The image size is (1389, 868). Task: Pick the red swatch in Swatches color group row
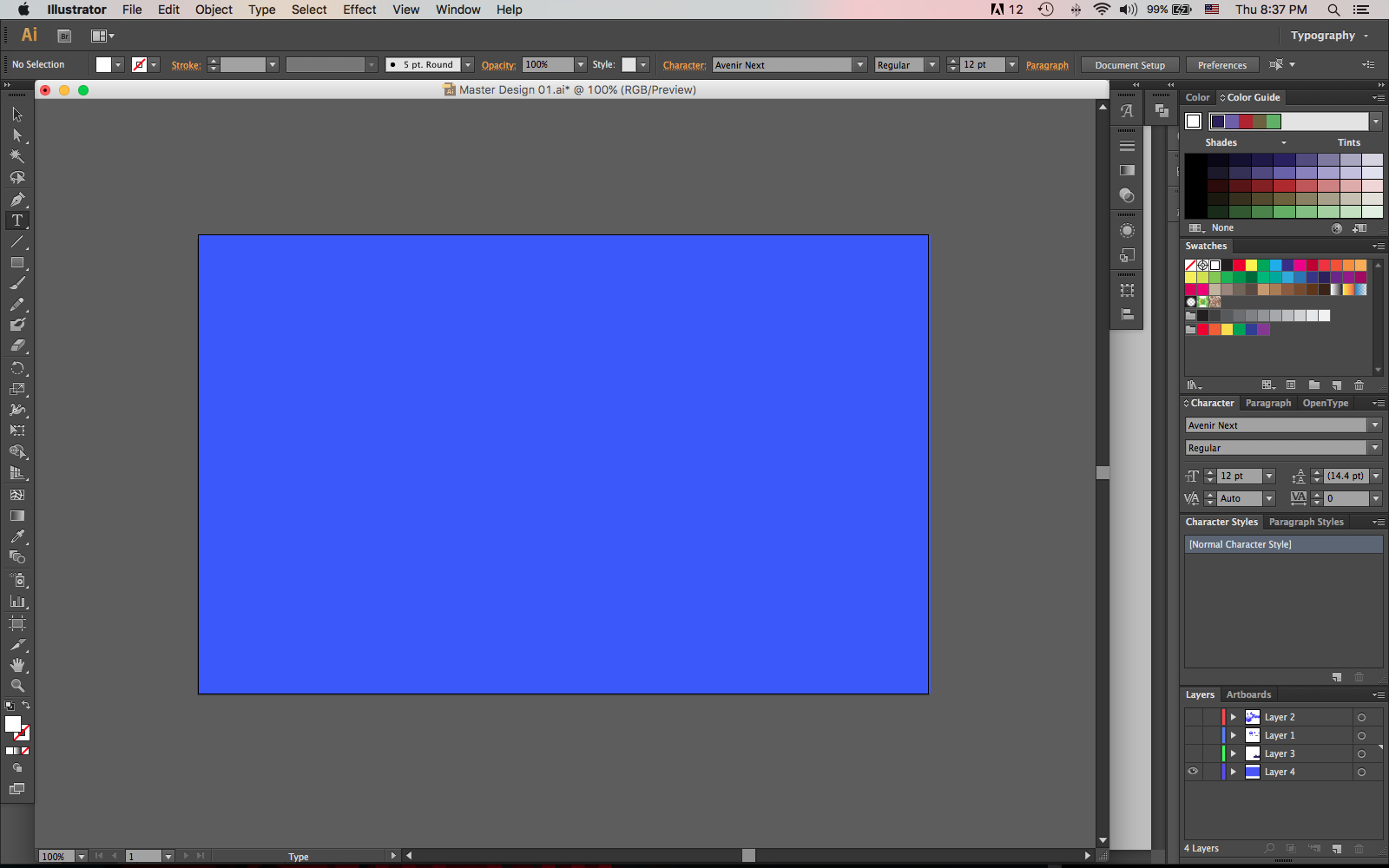(x=1202, y=330)
